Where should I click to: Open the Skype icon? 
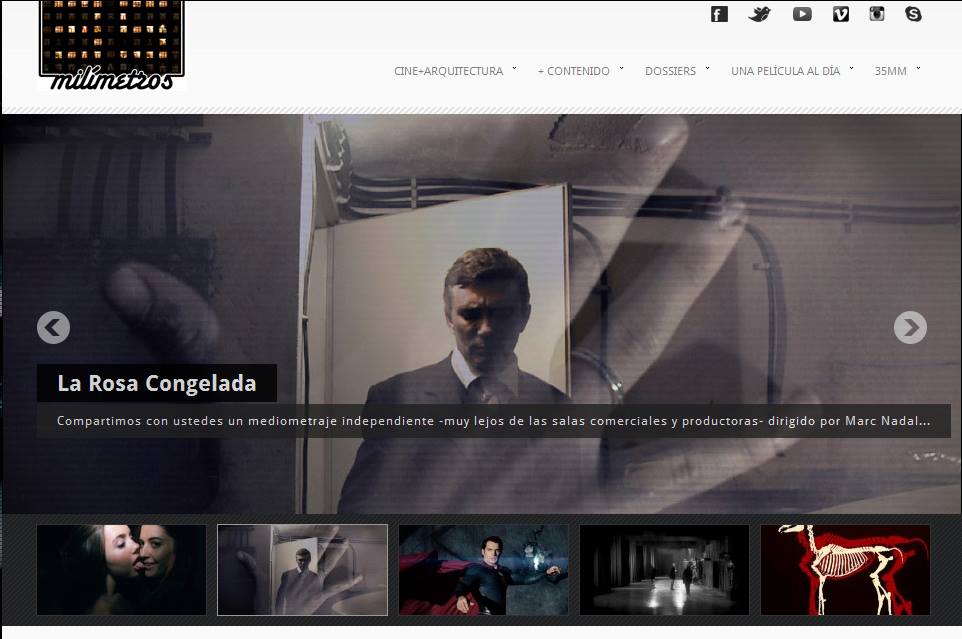coord(913,13)
